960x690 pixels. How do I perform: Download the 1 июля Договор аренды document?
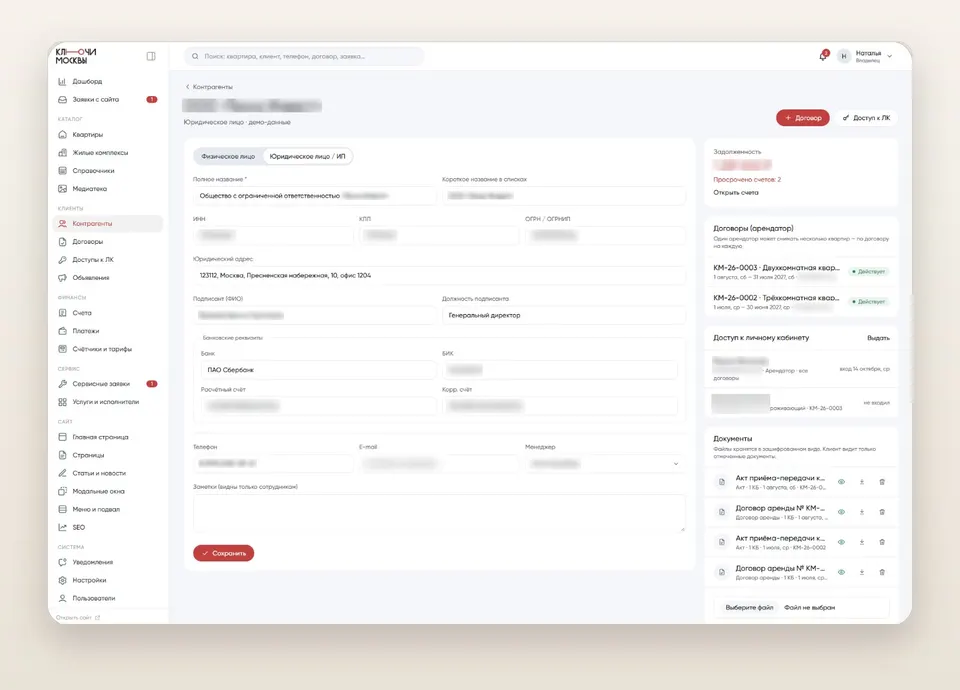pos(861,572)
